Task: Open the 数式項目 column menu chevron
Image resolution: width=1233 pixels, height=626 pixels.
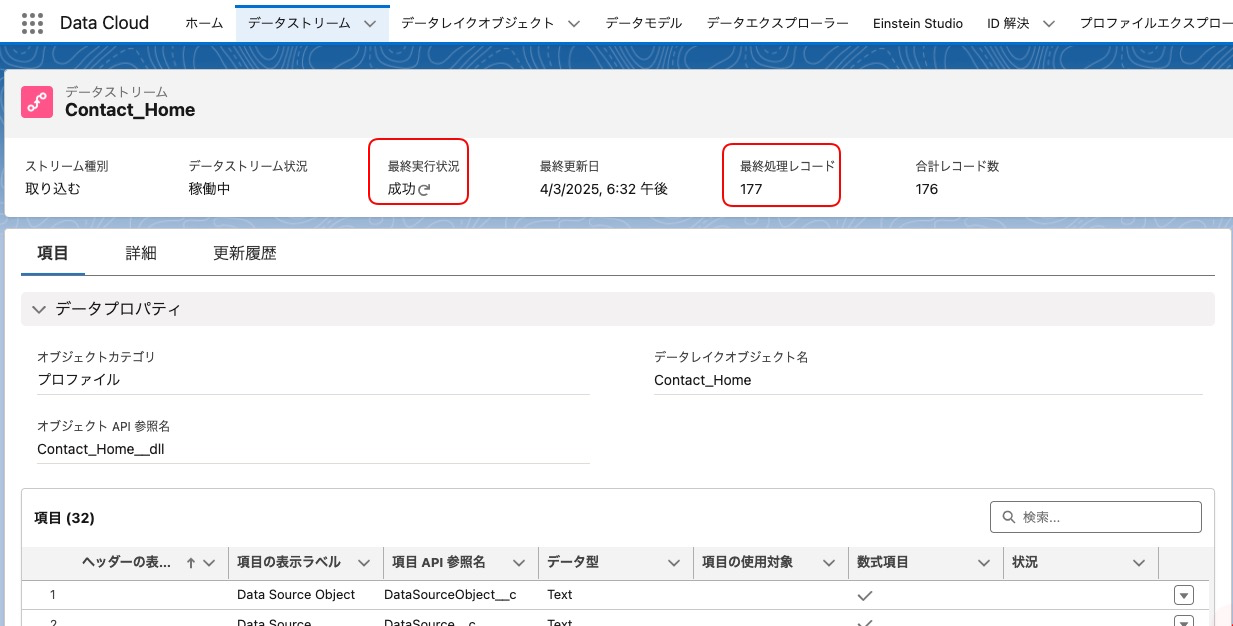Action: (x=984, y=563)
